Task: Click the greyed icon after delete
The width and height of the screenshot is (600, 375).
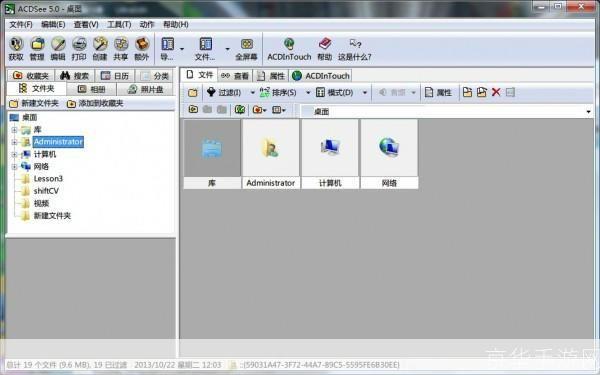Action: (510, 92)
